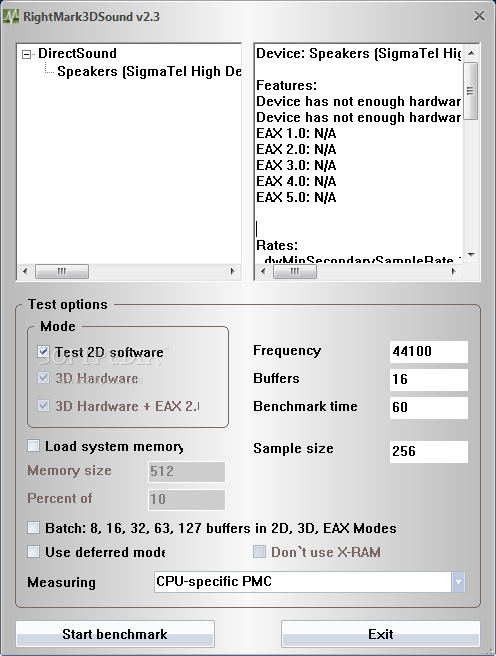Click the RightMark3DSound app icon in title bar
The width and height of the screenshot is (496, 656).
[x=11, y=17]
